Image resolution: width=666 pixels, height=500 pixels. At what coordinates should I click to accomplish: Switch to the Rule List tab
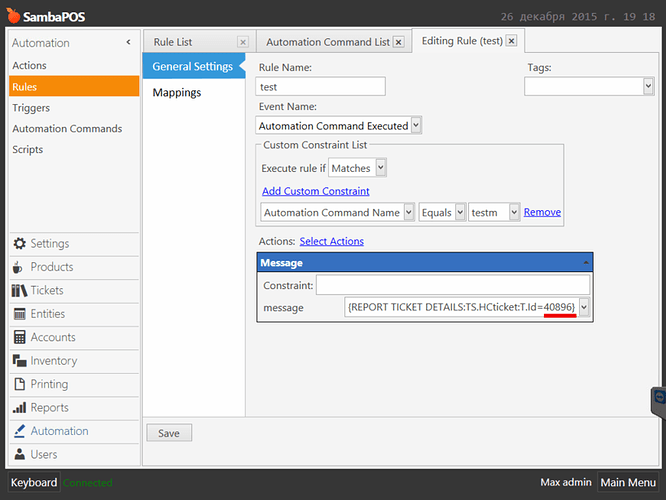point(173,42)
